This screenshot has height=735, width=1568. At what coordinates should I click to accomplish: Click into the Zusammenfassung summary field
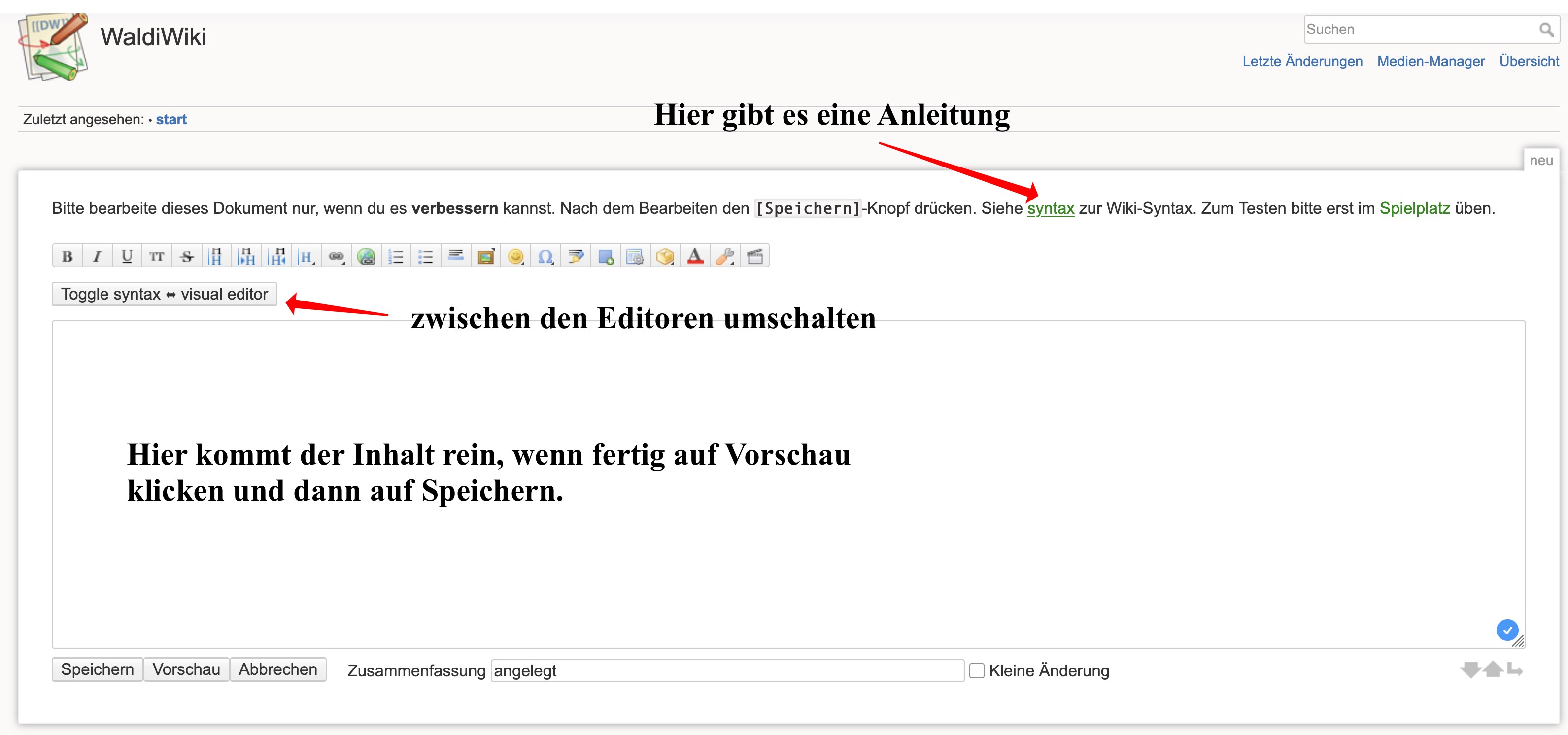click(727, 670)
